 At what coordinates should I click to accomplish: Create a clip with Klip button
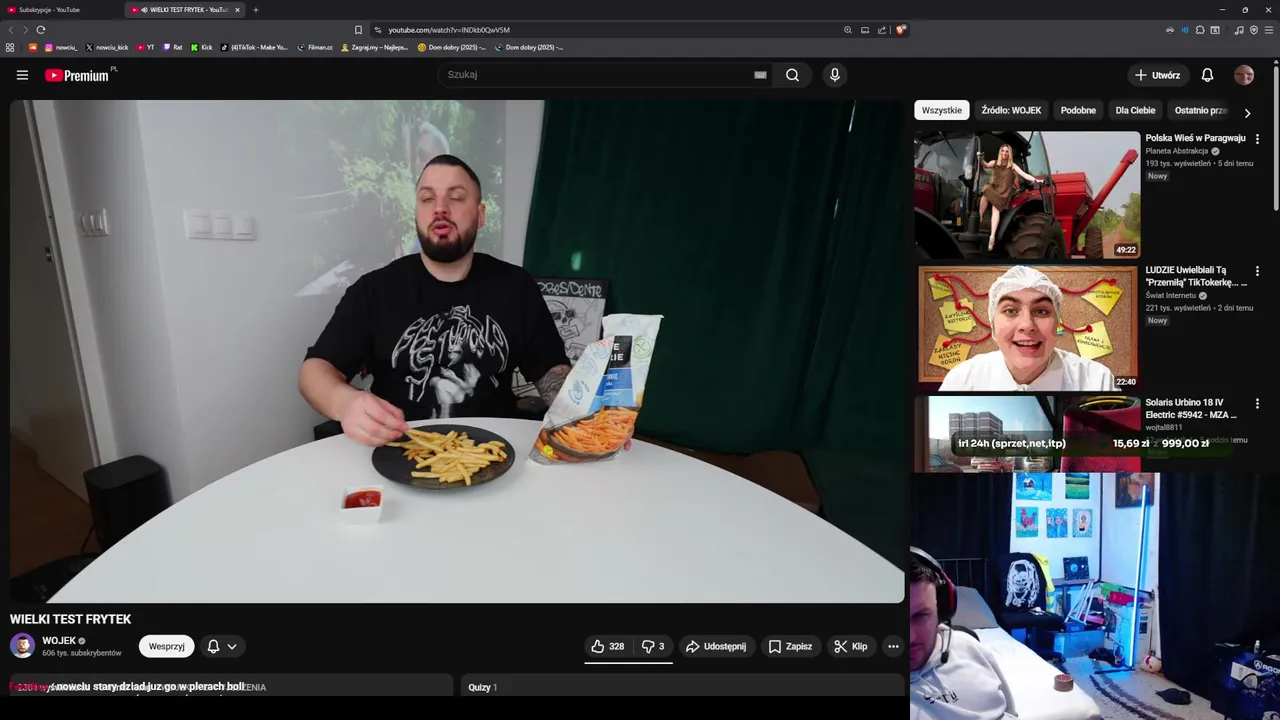click(851, 646)
